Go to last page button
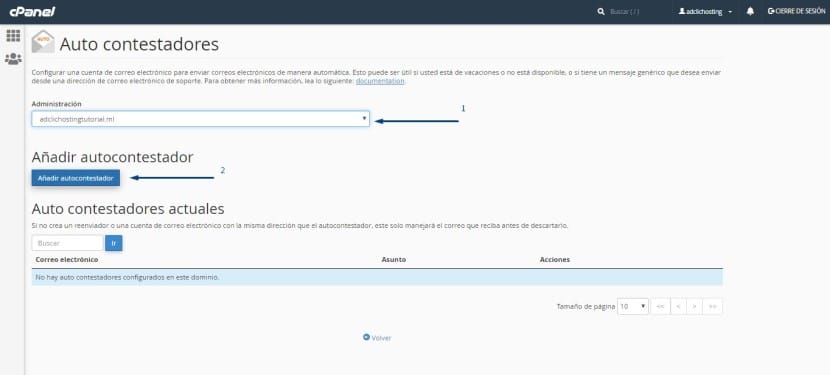This screenshot has height=375, width=830. pos(712,306)
